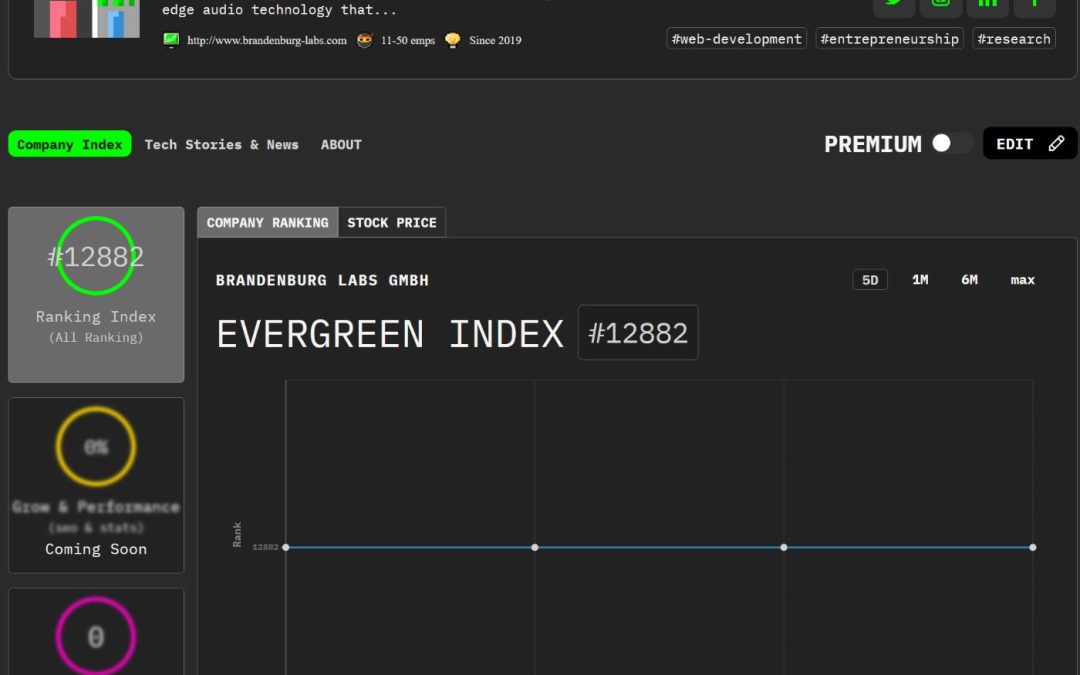
Task: Click the #research tag
Action: [1014, 39]
